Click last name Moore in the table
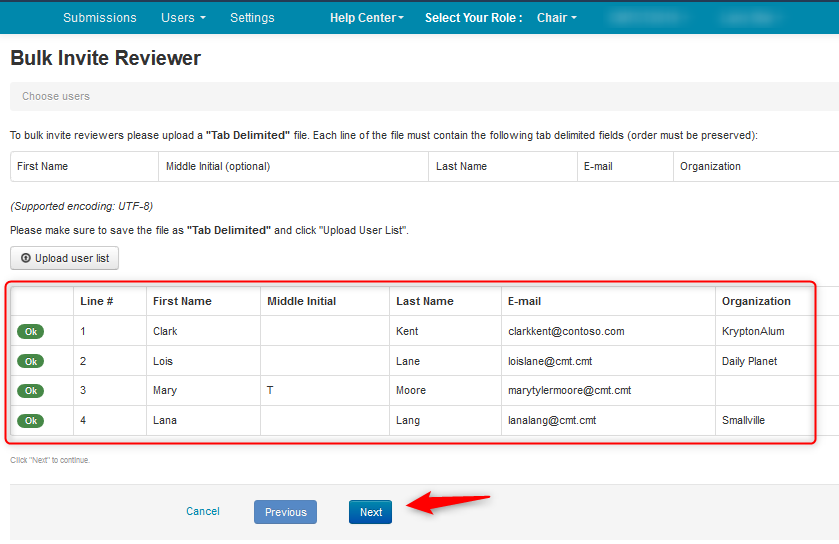This screenshot has height=544, width=839. [411, 390]
